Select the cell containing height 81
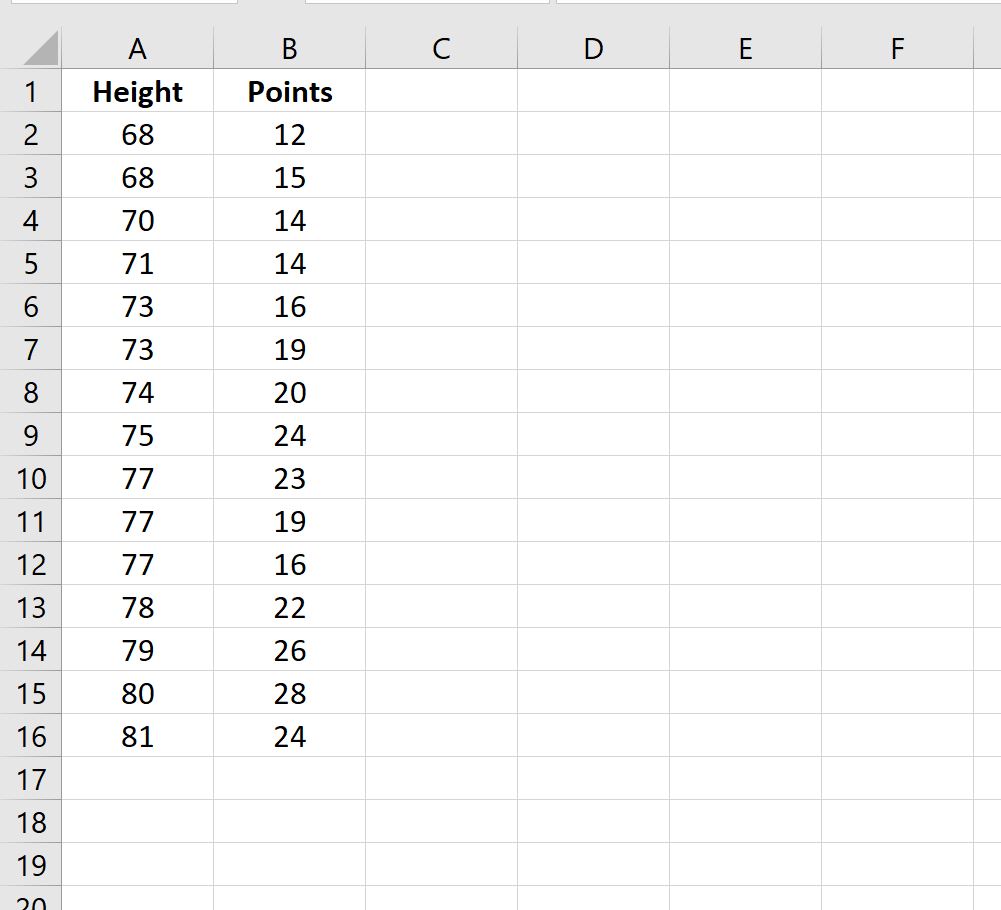 pyautogui.click(x=137, y=736)
